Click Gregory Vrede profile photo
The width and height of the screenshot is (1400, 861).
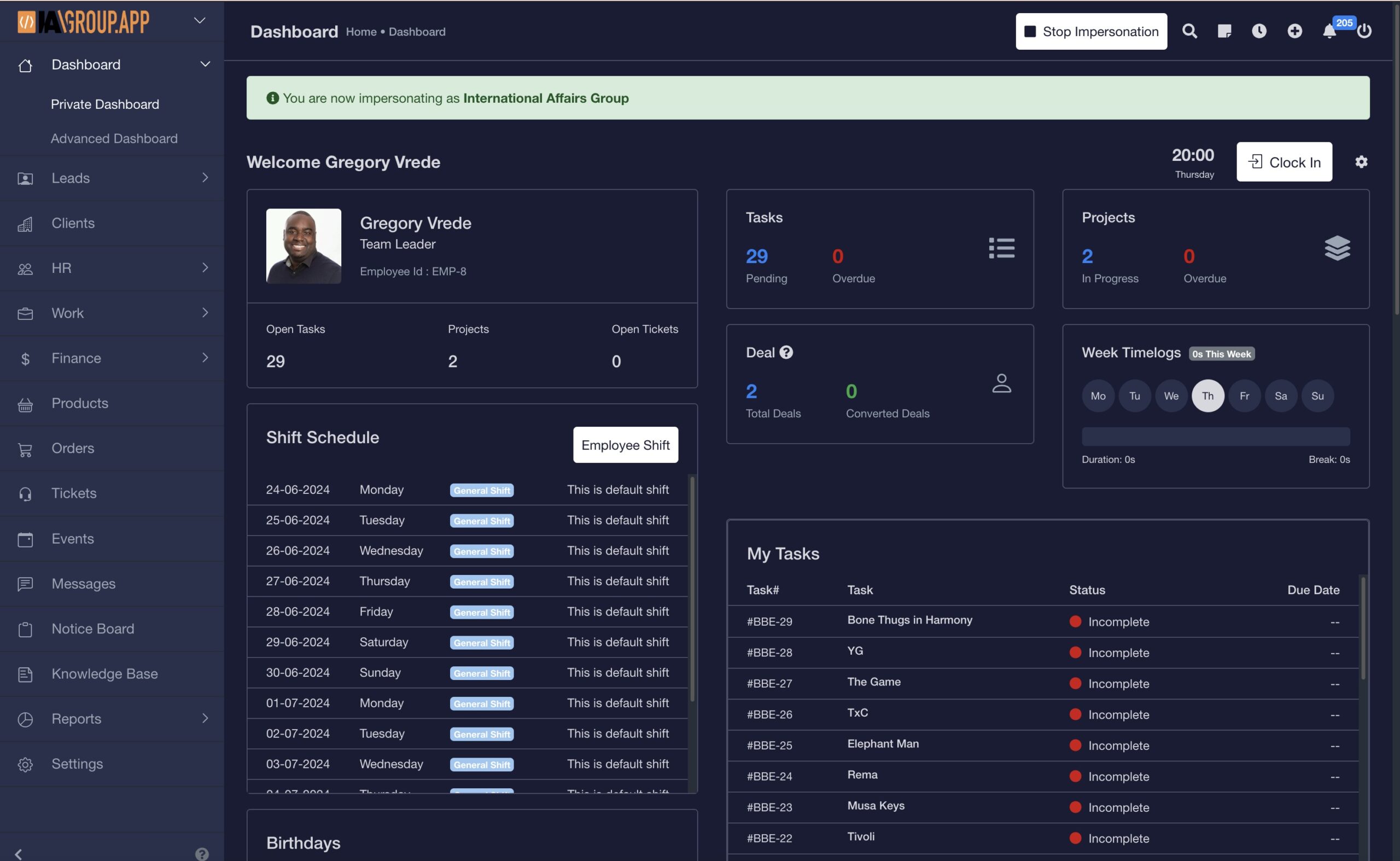pyautogui.click(x=304, y=246)
